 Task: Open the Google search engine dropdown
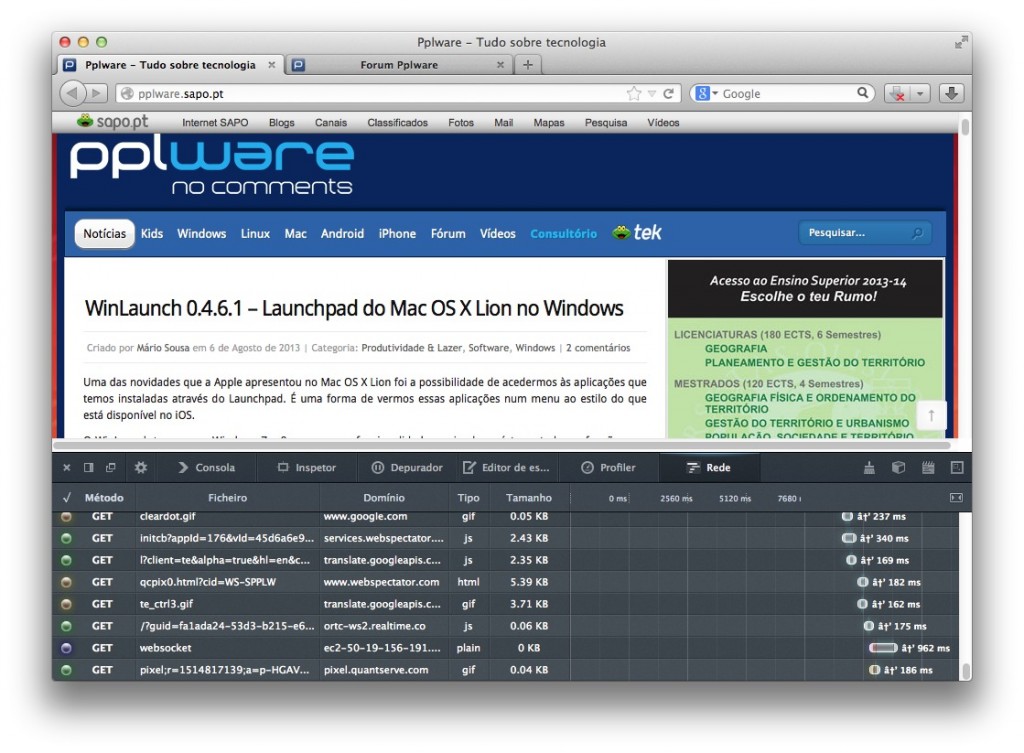[x=706, y=93]
